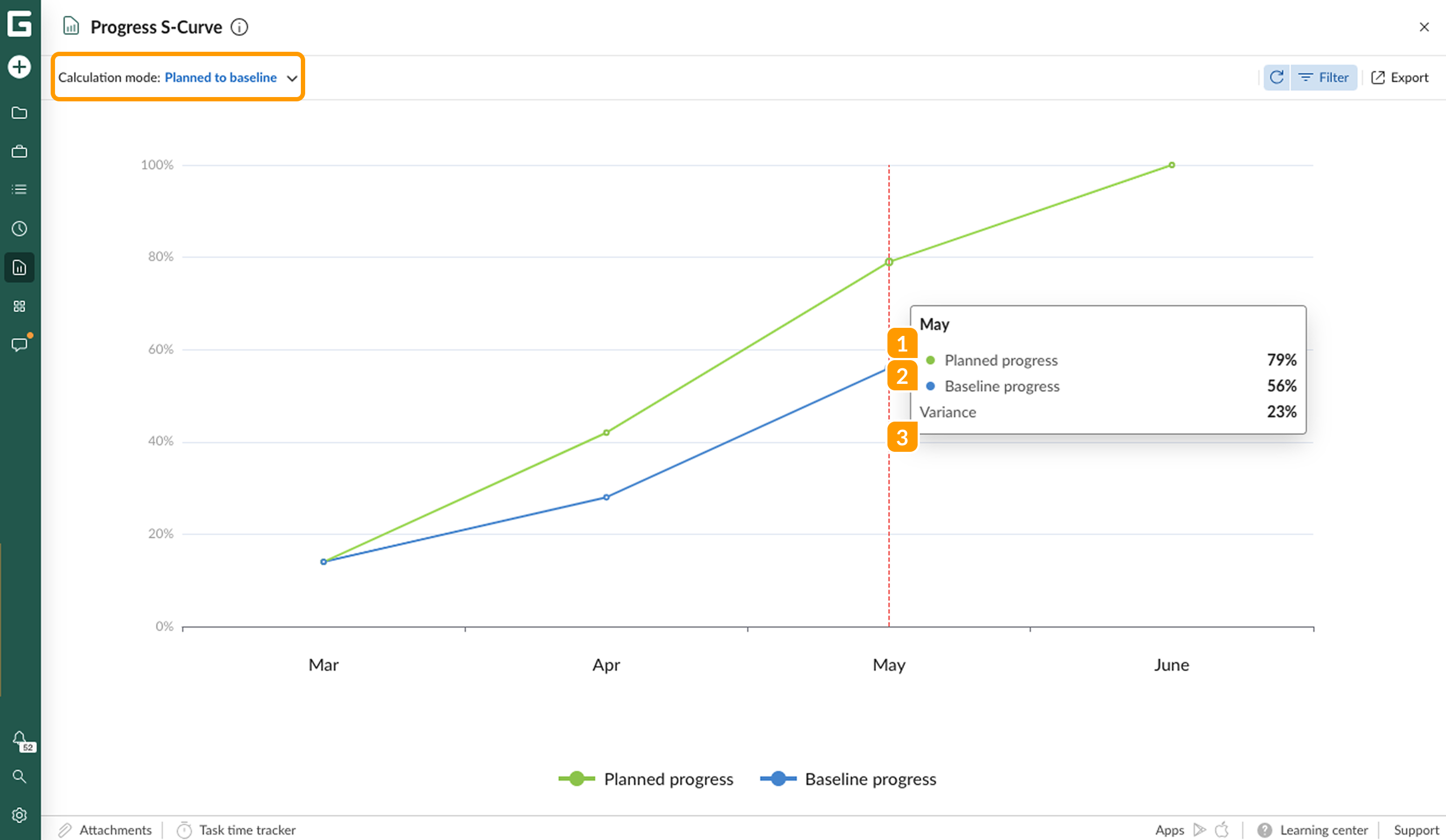
Task: Click the info icon beside Progress S-Curve
Action: coord(239,27)
